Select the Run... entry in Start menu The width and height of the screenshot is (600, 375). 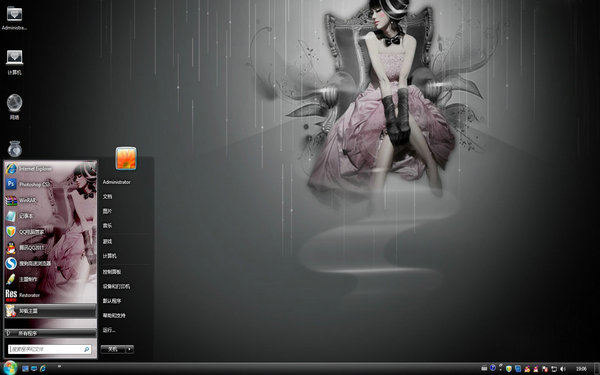point(109,330)
